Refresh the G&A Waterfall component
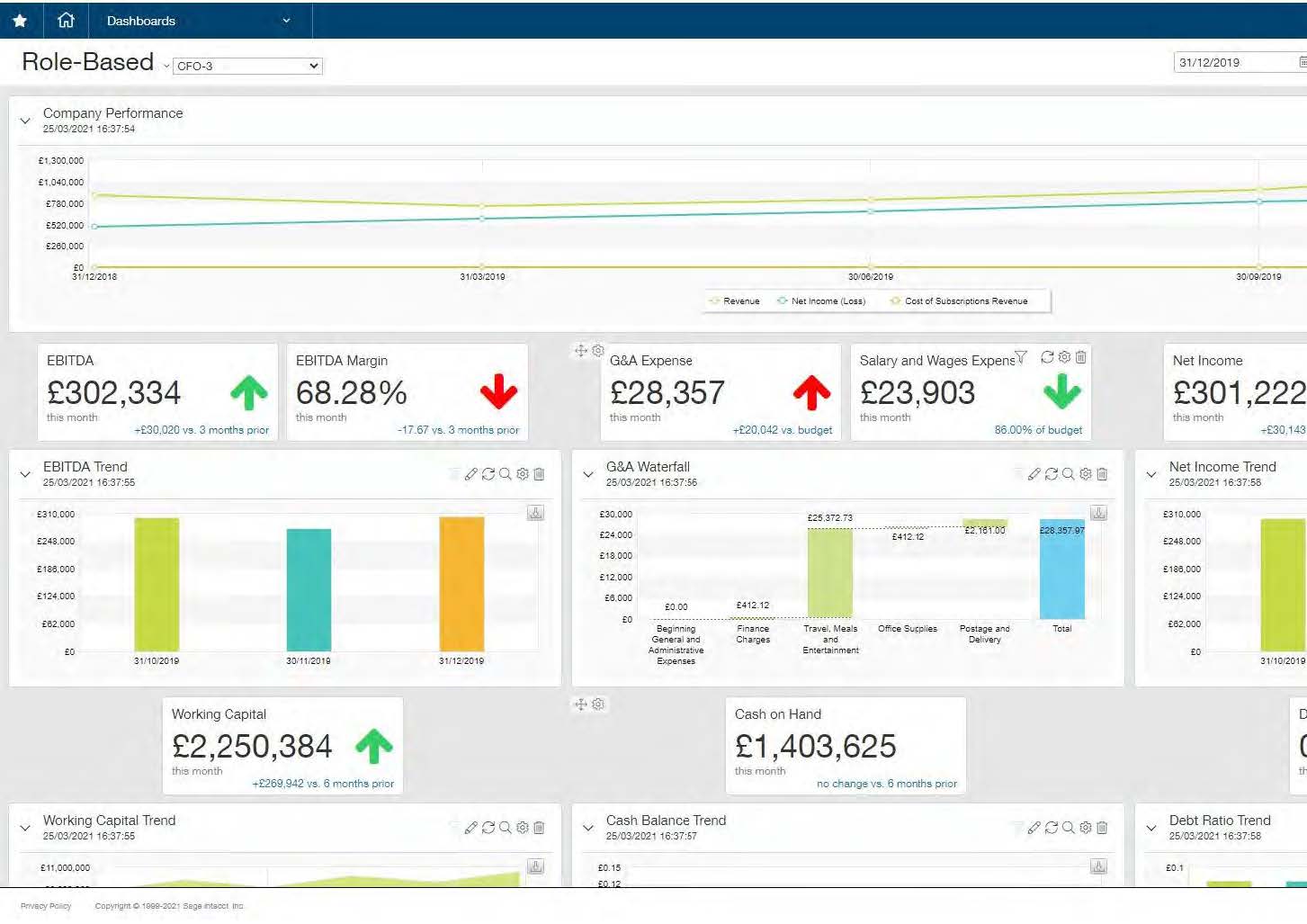The width and height of the screenshot is (1307, 924). (x=1051, y=474)
